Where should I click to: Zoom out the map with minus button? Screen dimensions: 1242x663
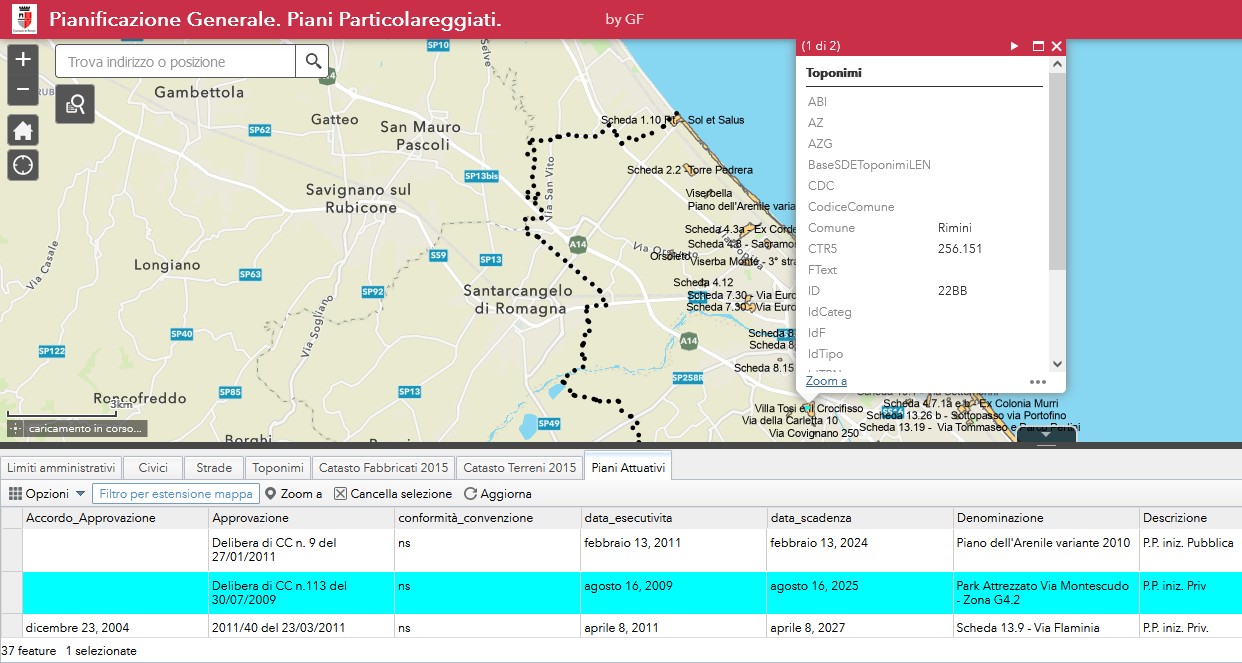[23, 90]
